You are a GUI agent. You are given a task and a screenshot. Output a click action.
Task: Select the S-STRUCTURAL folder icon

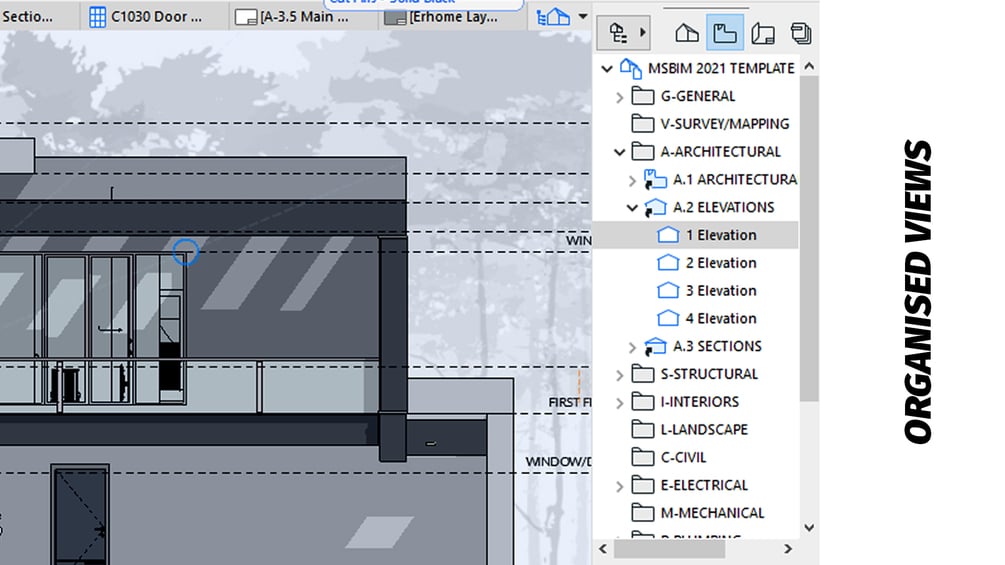pos(643,374)
